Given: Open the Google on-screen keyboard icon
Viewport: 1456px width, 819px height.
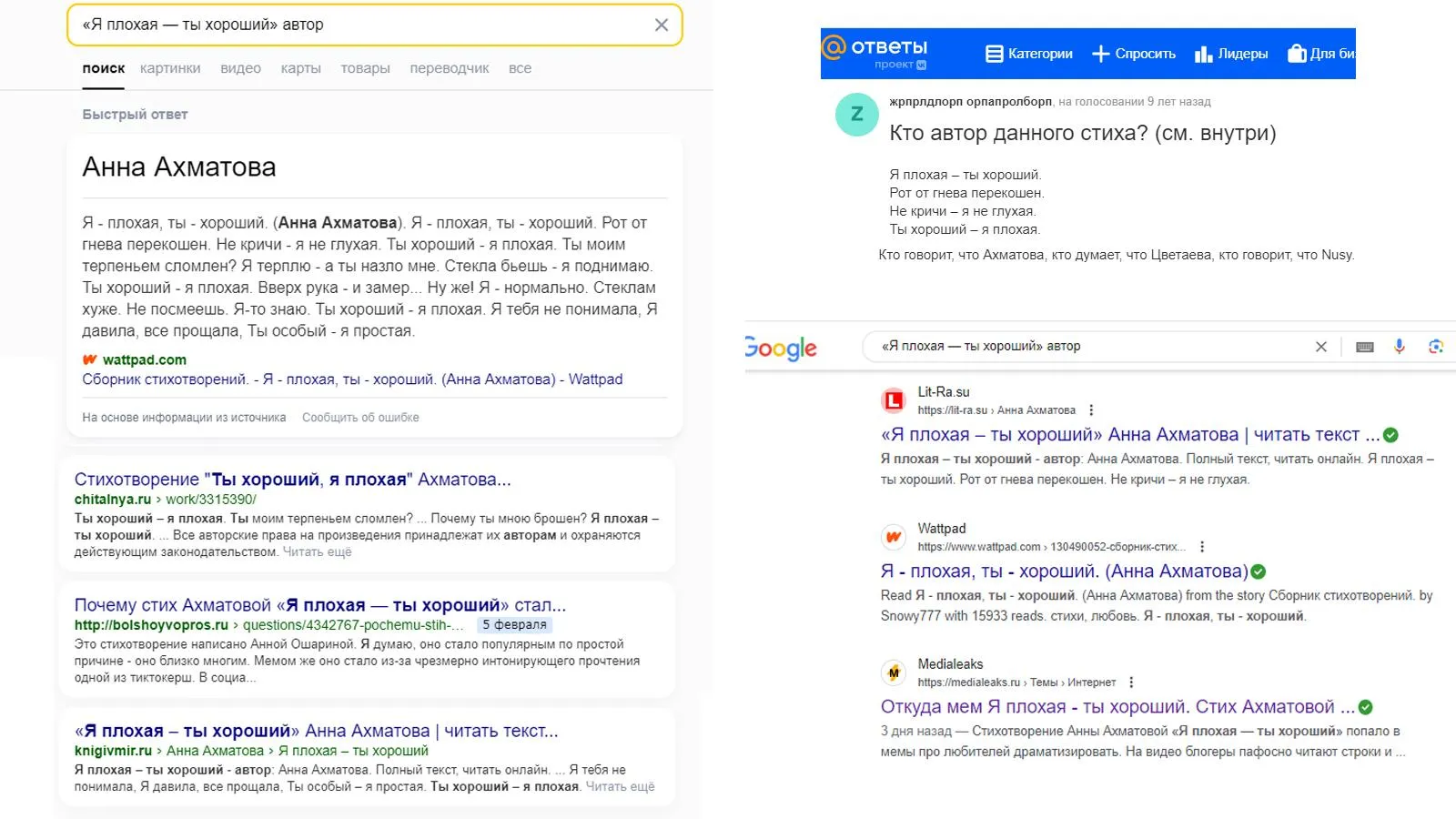Looking at the screenshot, I should click(x=1365, y=347).
